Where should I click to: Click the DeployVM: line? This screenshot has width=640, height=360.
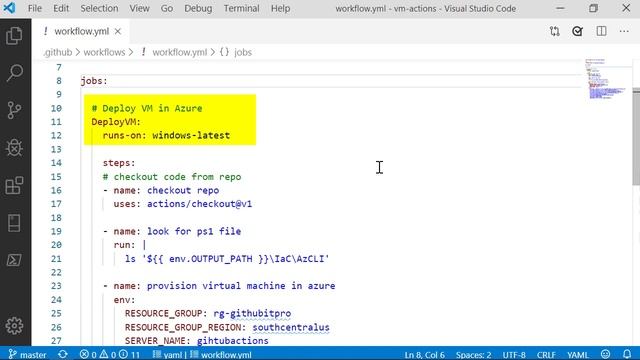point(116,122)
